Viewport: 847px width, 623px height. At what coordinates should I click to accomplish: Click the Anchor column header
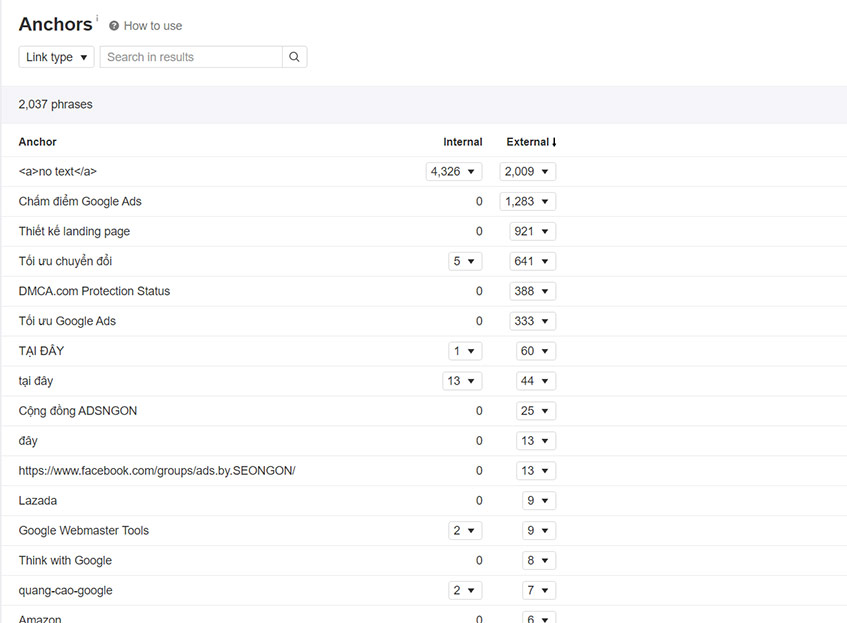(x=37, y=142)
